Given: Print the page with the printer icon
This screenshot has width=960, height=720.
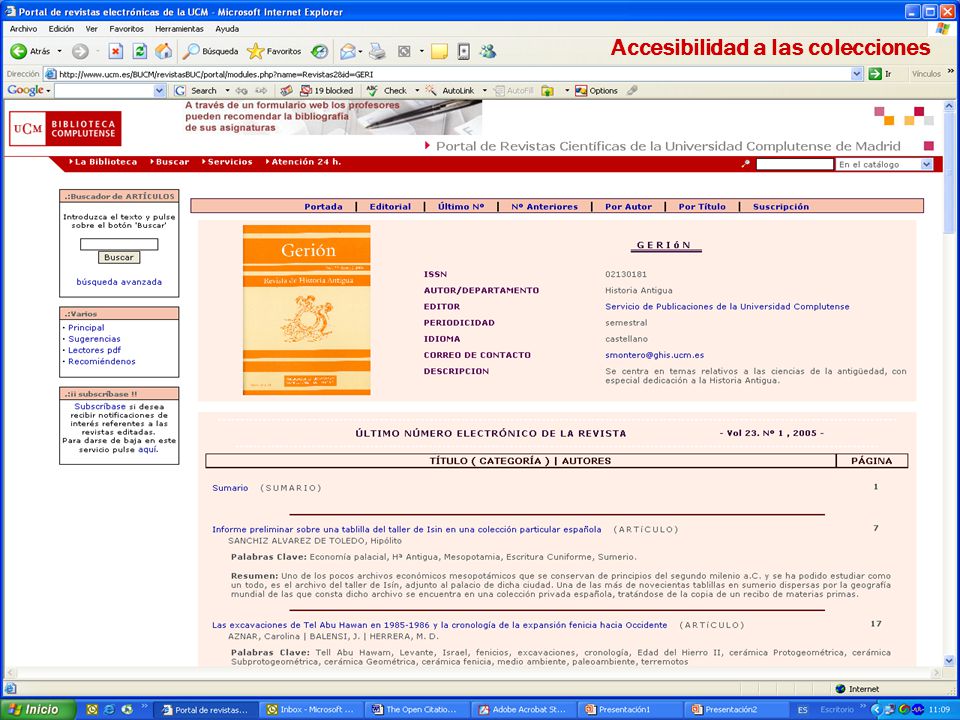Looking at the screenshot, I should (377, 51).
